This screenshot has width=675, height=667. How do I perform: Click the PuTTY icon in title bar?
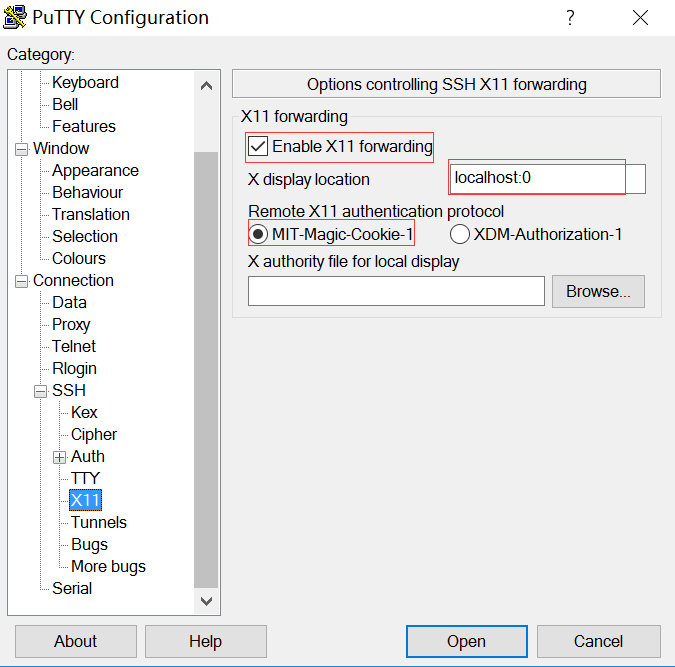click(x=15, y=17)
